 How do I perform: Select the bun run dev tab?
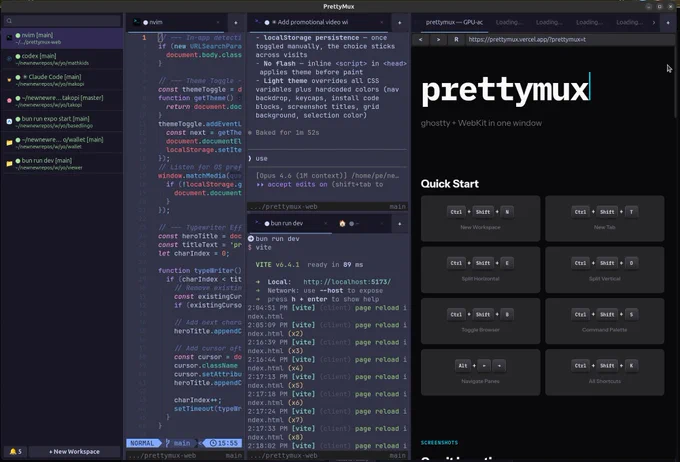[x=290, y=223]
